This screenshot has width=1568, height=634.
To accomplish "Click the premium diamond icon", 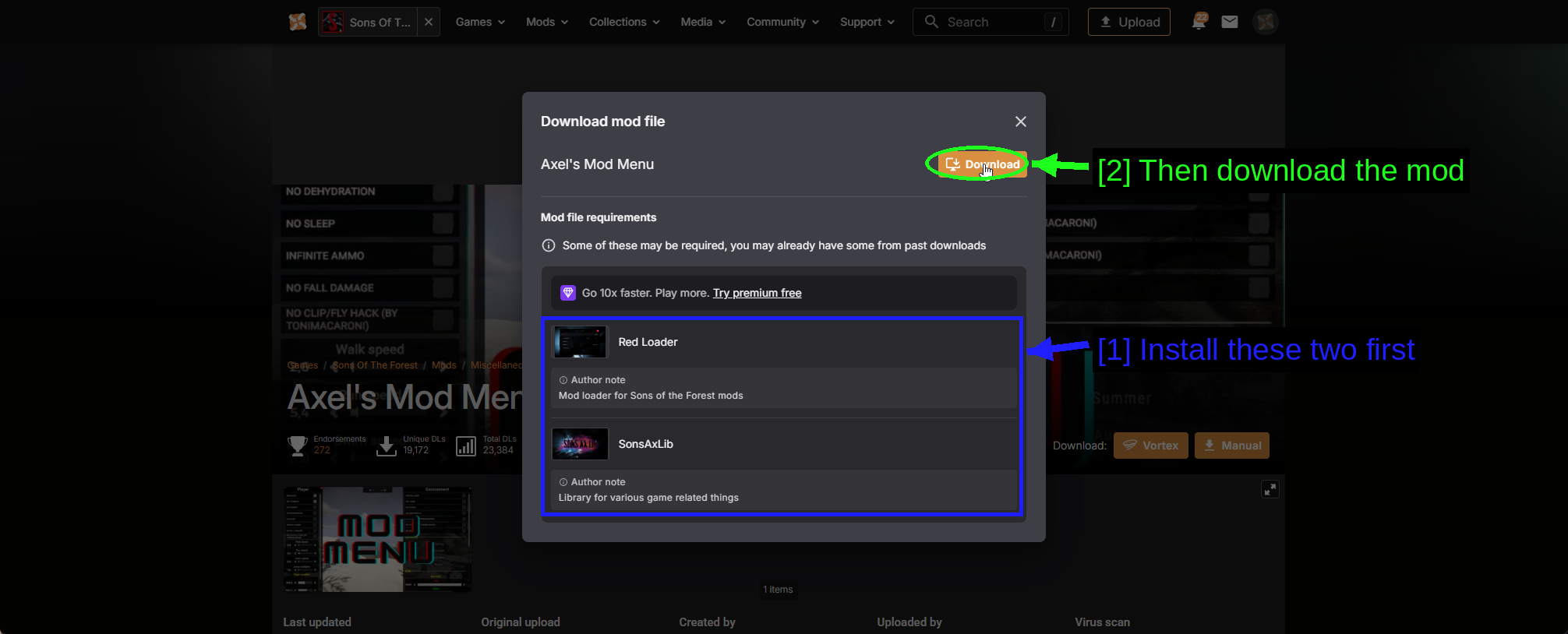I will (x=568, y=293).
